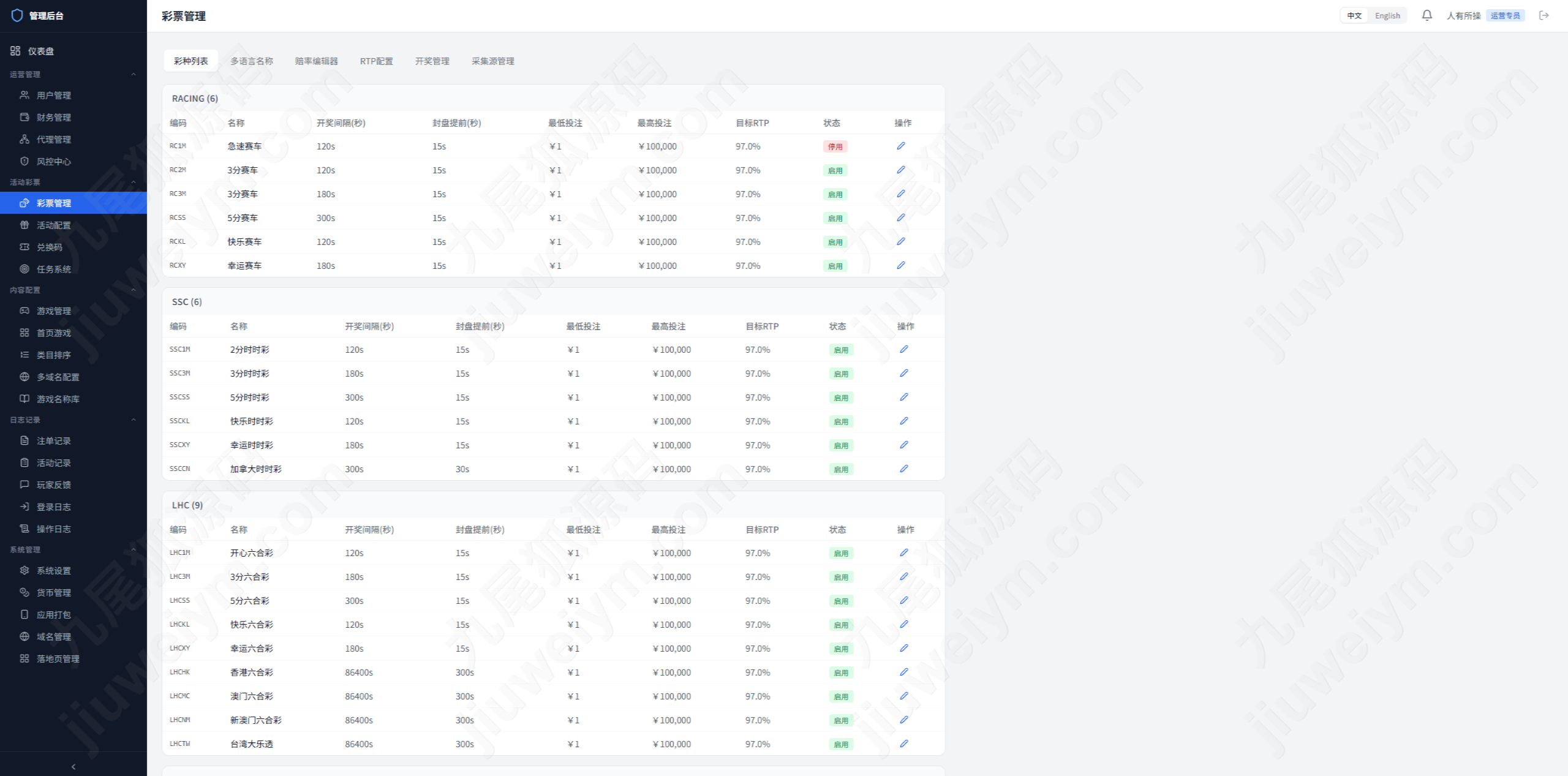Collapse the 内容配置 sidebar group
Screen dimensions: 1568x776
[134, 290]
